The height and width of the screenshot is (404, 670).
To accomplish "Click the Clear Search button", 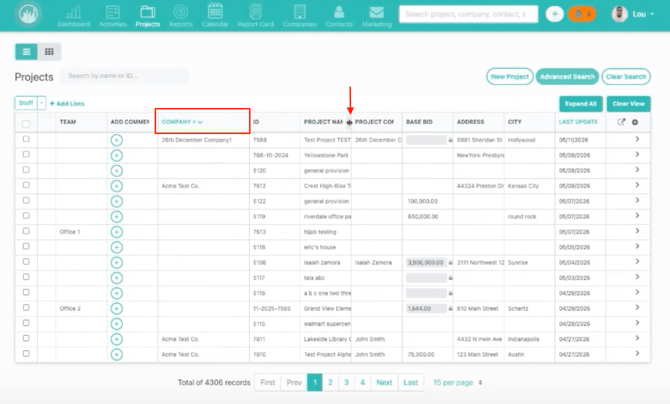I will pos(626,77).
